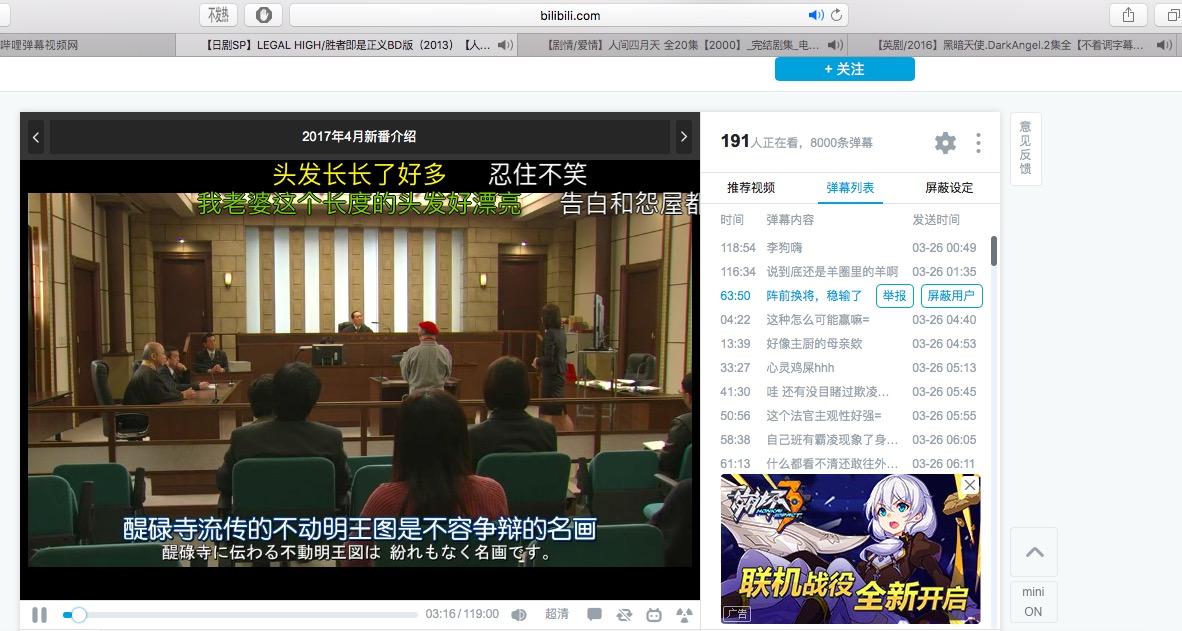The height and width of the screenshot is (631, 1182).
Task: Click the rightmost icon in the player control bar
Action: [684, 615]
